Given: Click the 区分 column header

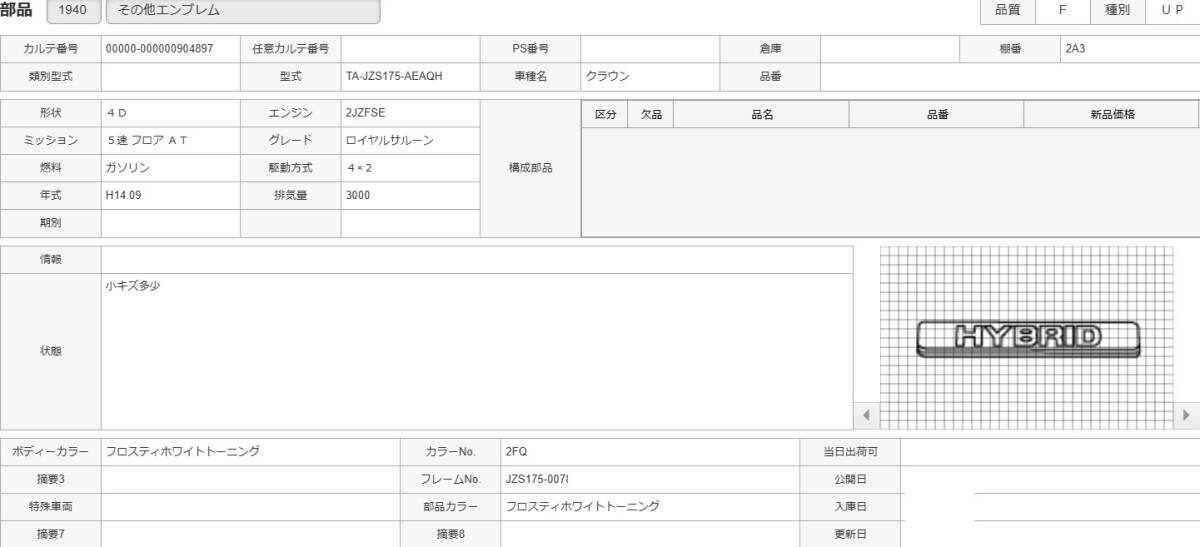Looking at the screenshot, I should click(606, 114).
